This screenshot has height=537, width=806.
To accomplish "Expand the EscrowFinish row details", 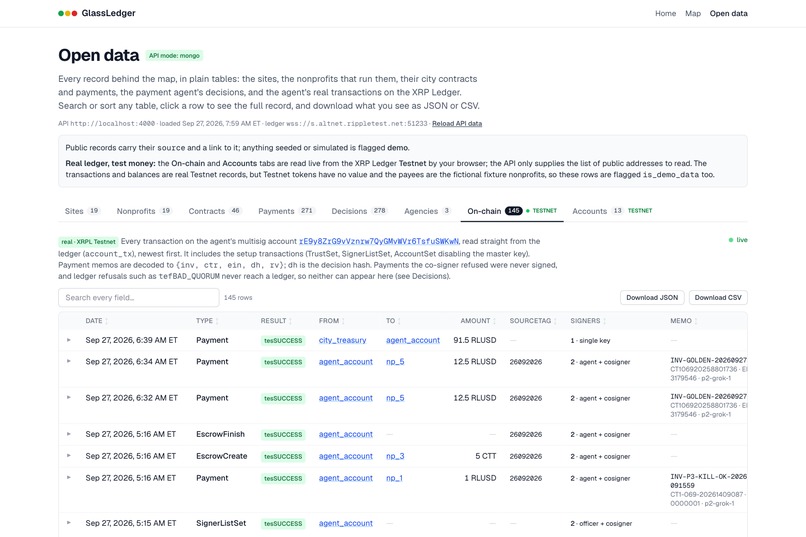I will click(68, 434).
